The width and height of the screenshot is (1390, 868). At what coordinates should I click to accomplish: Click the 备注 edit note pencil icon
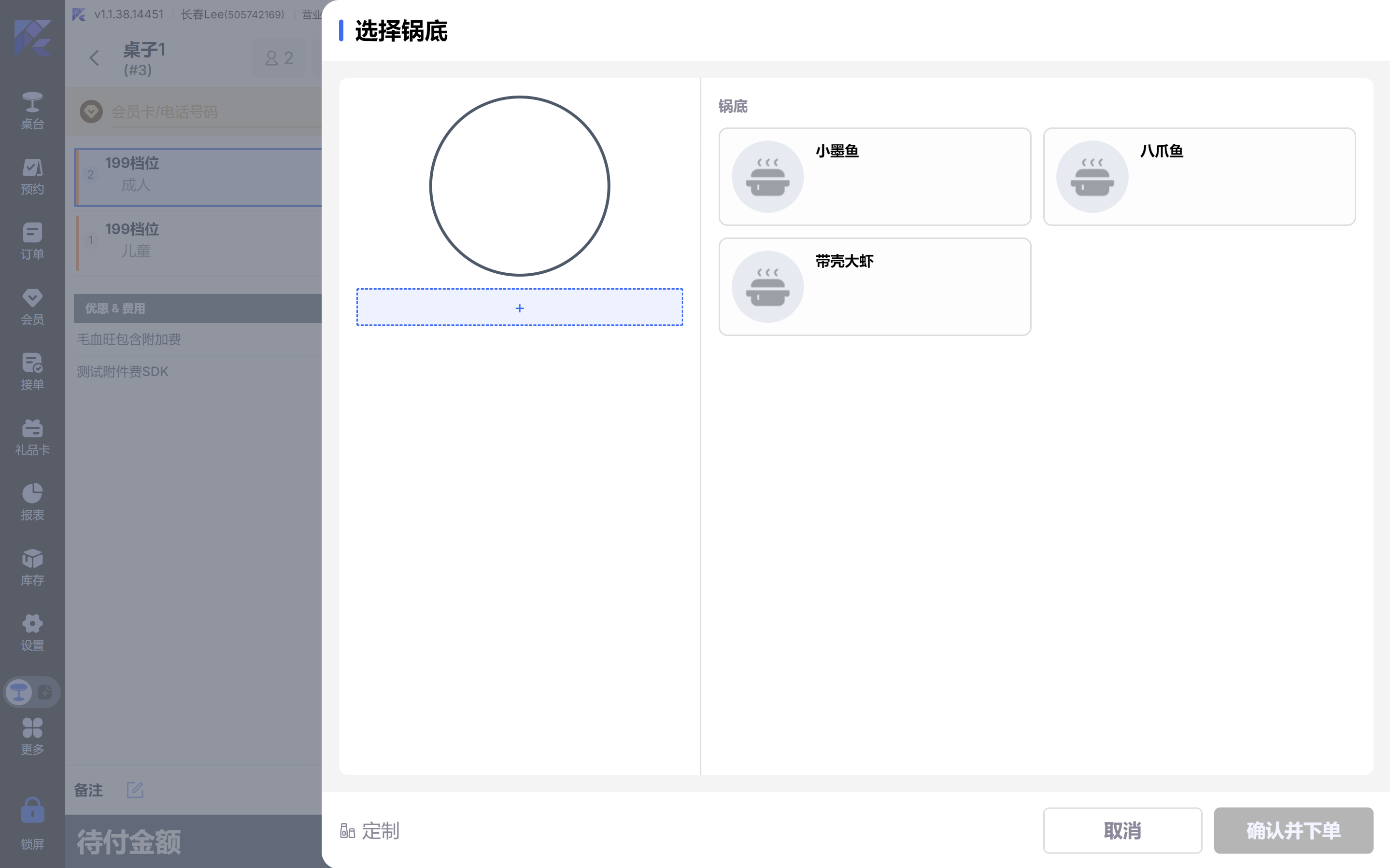135,790
